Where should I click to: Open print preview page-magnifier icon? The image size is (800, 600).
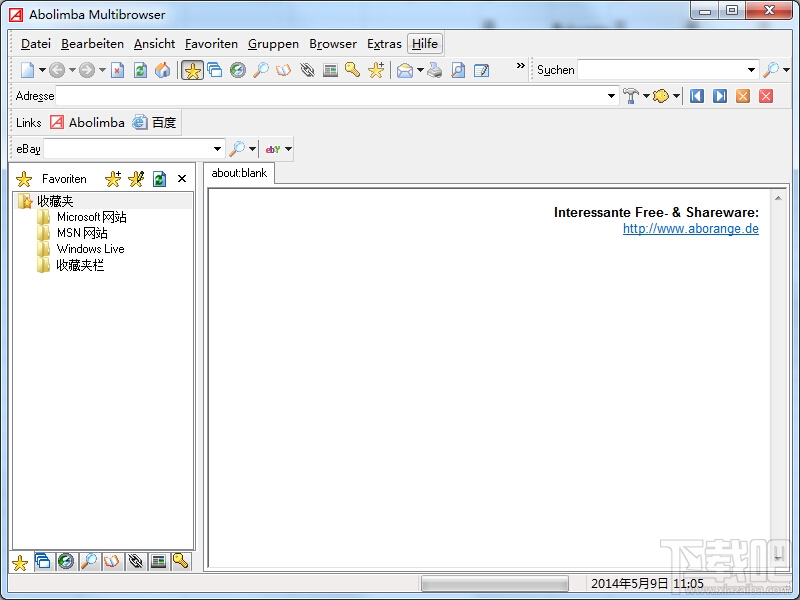click(x=458, y=70)
